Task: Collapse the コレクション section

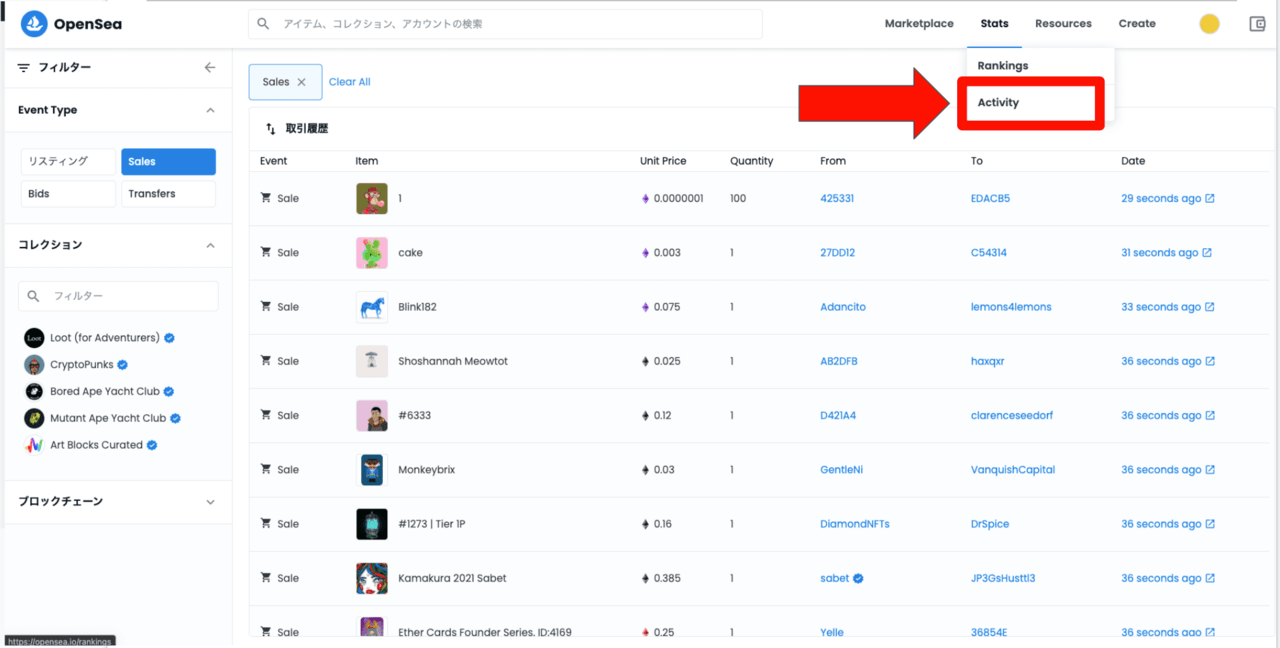Action: coord(210,245)
